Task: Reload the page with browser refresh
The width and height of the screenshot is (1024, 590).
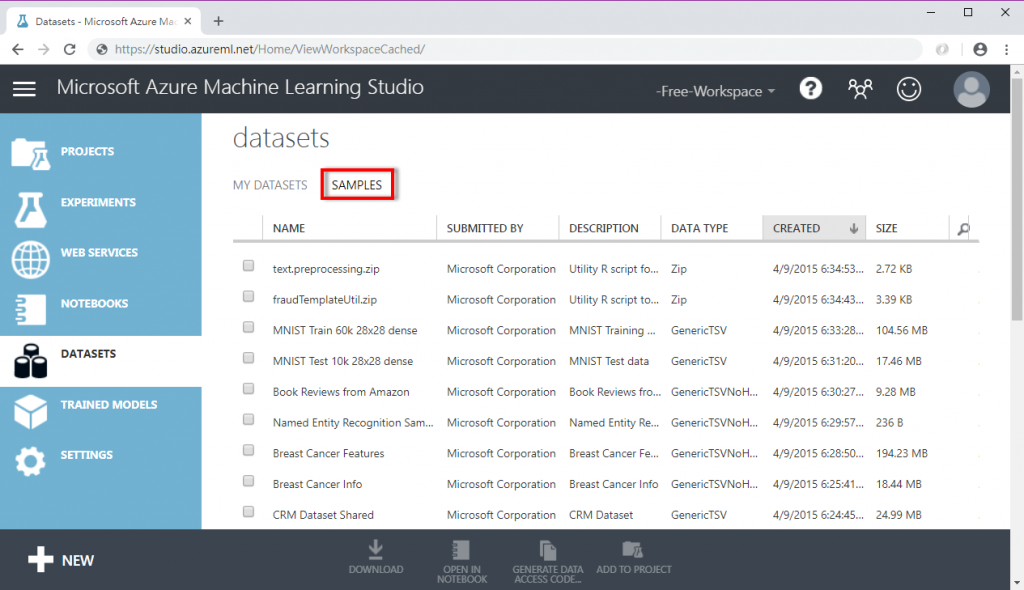Action: pos(70,49)
